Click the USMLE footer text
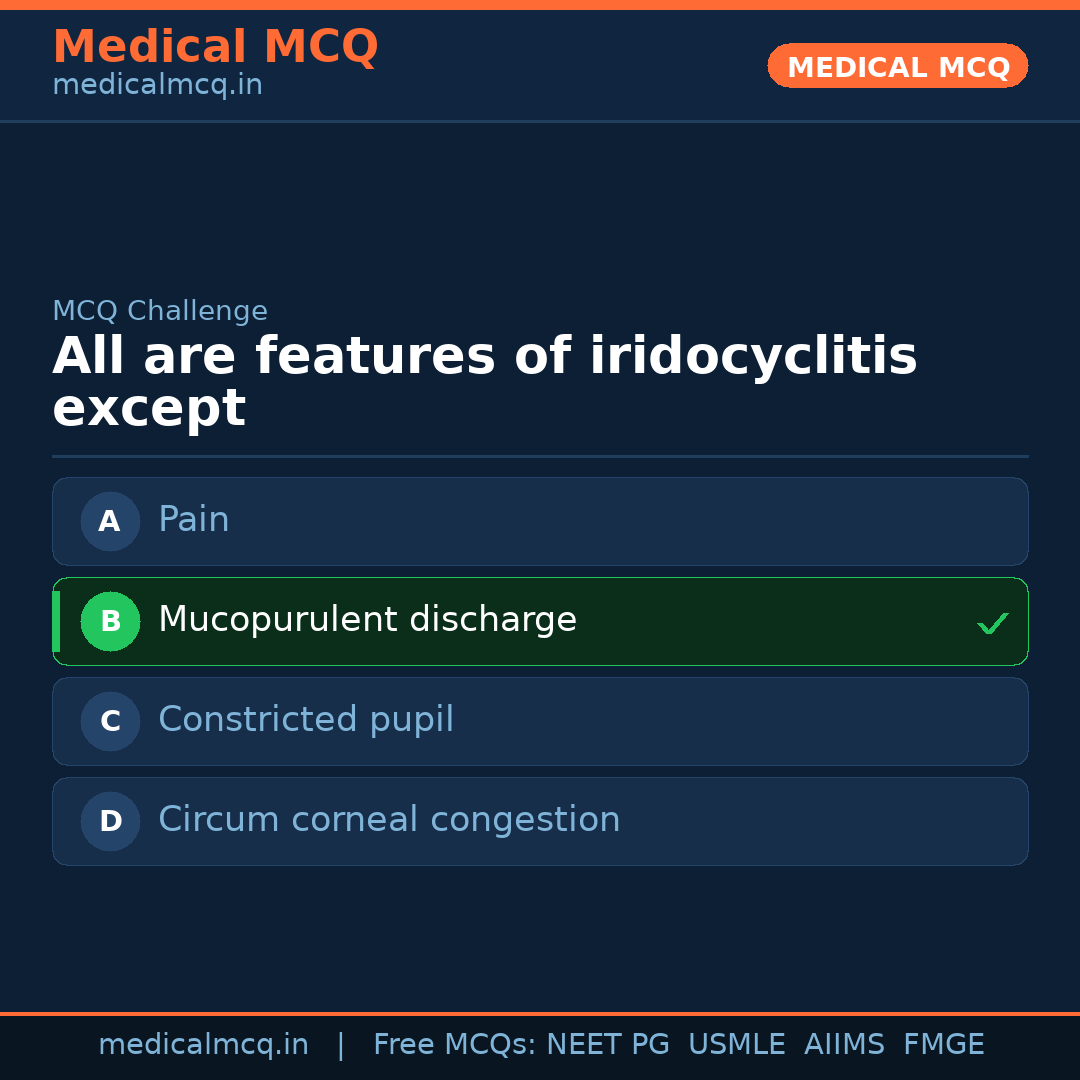This screenshot has height=1080, width=1080. [736, 1045]
